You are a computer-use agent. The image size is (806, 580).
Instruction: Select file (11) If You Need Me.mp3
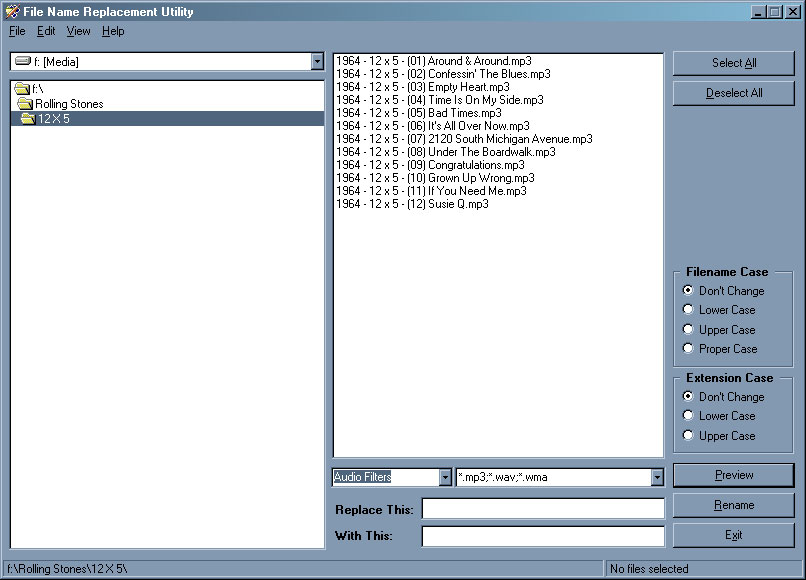click(x=431, y=191)
